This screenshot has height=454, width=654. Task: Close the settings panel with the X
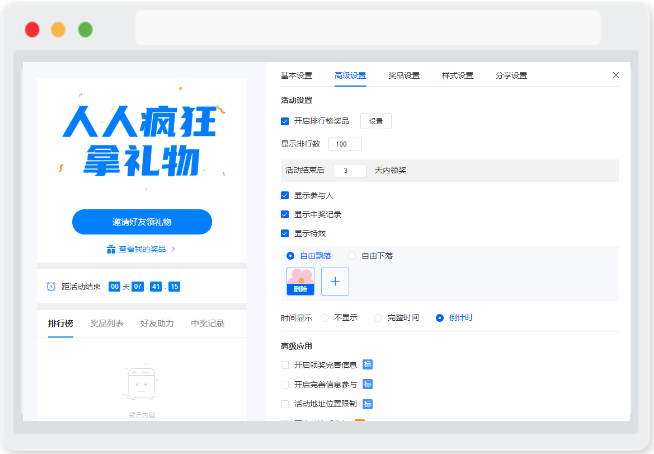616,75
